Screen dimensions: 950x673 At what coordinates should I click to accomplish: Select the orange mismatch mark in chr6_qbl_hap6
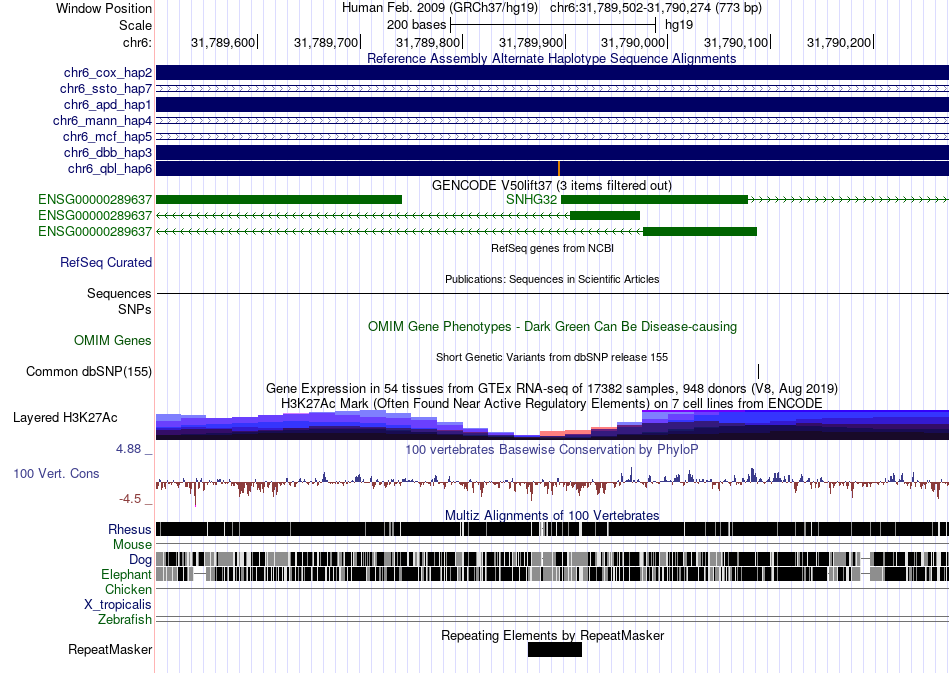tap(559, 168)
